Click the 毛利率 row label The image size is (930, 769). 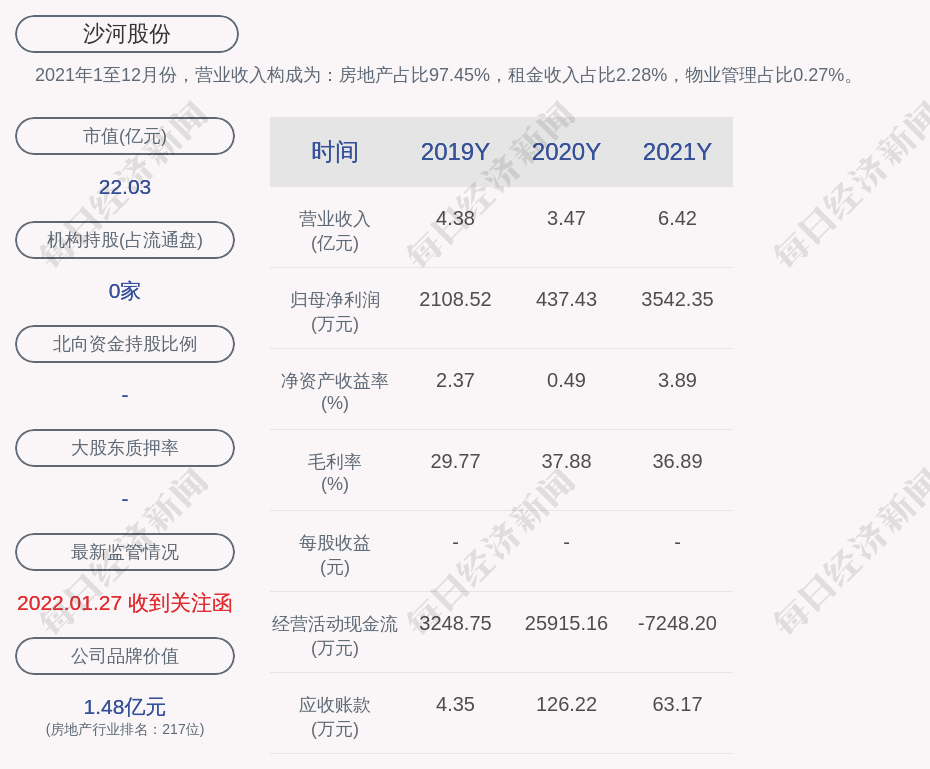pyautogui.click(x=335, y=472)
